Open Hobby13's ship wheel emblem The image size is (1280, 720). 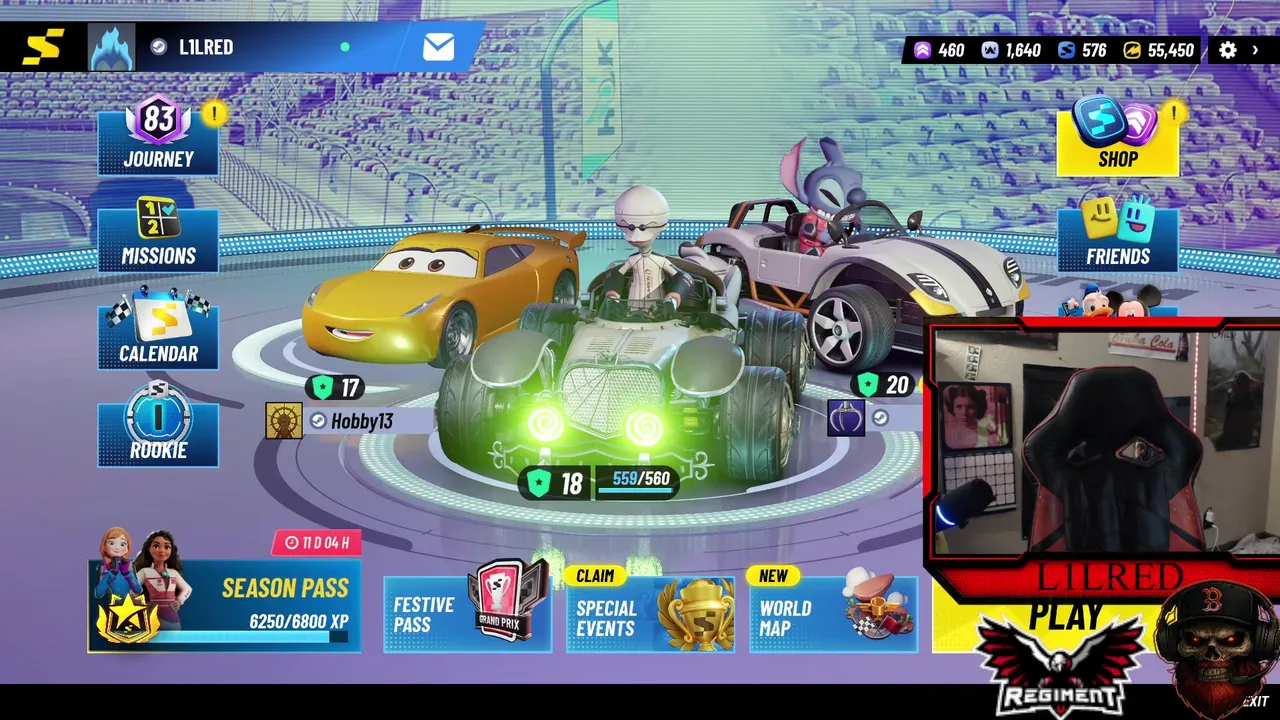coord(284,421)
